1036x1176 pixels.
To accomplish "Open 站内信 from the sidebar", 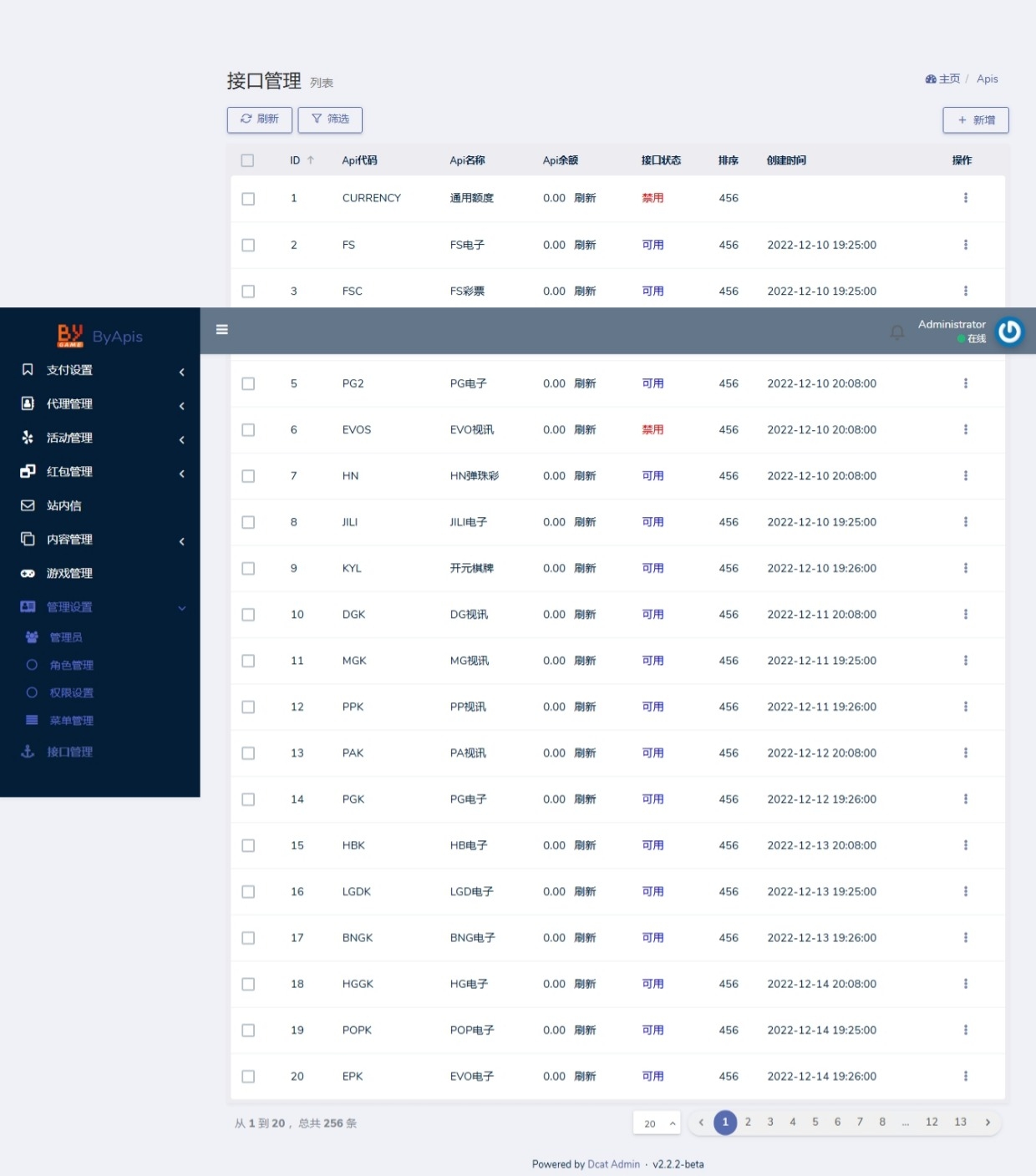I will tap(64, 505).
